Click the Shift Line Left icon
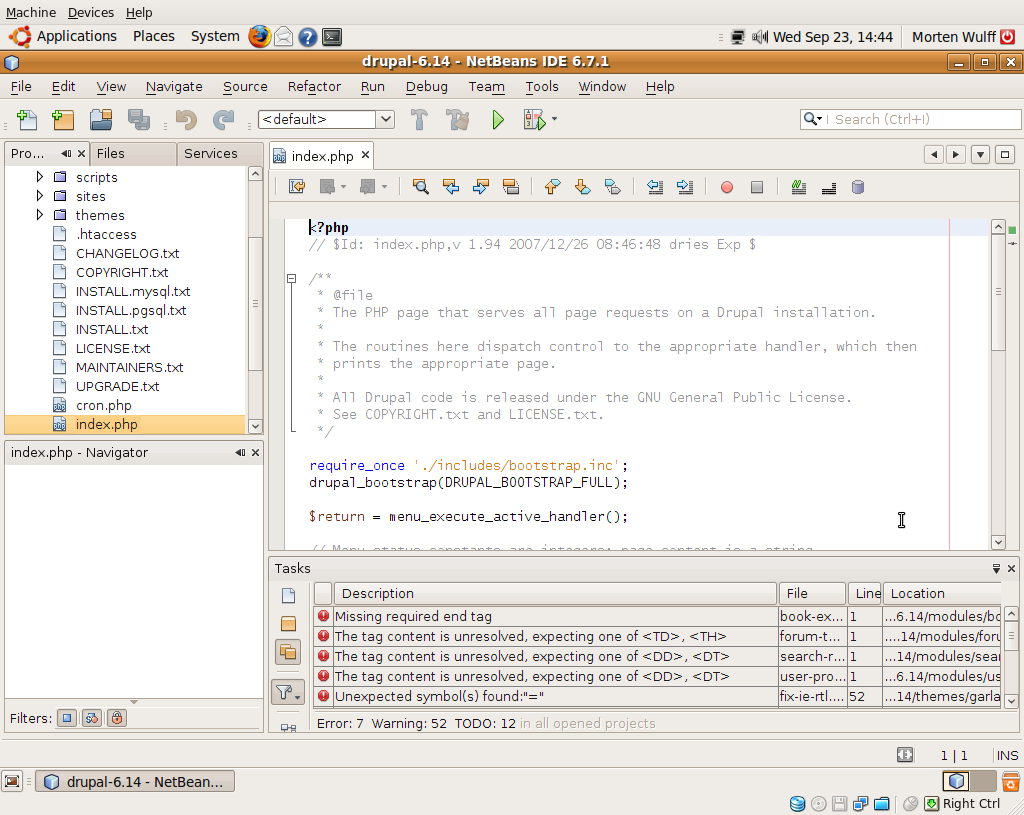 [x=655, y=187]
